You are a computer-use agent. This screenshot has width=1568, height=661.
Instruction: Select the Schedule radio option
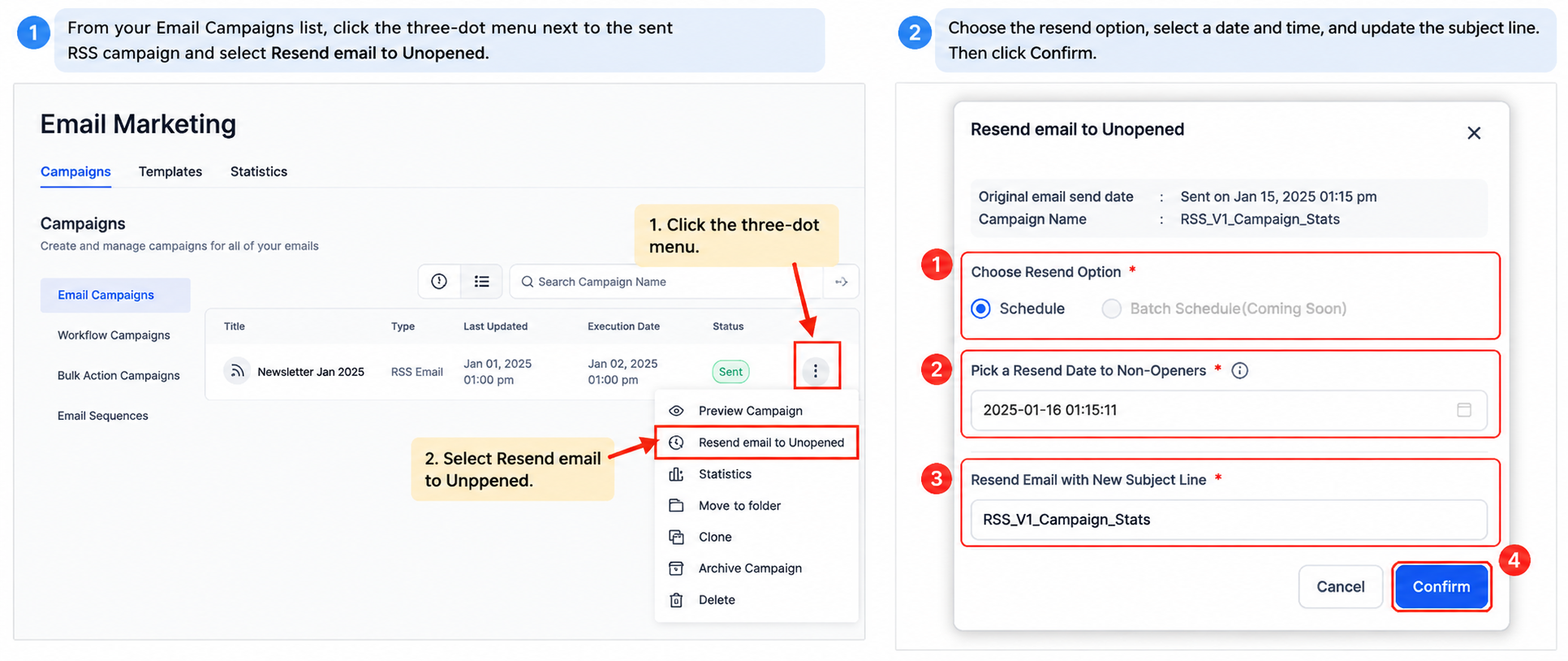tap(980, 309)
